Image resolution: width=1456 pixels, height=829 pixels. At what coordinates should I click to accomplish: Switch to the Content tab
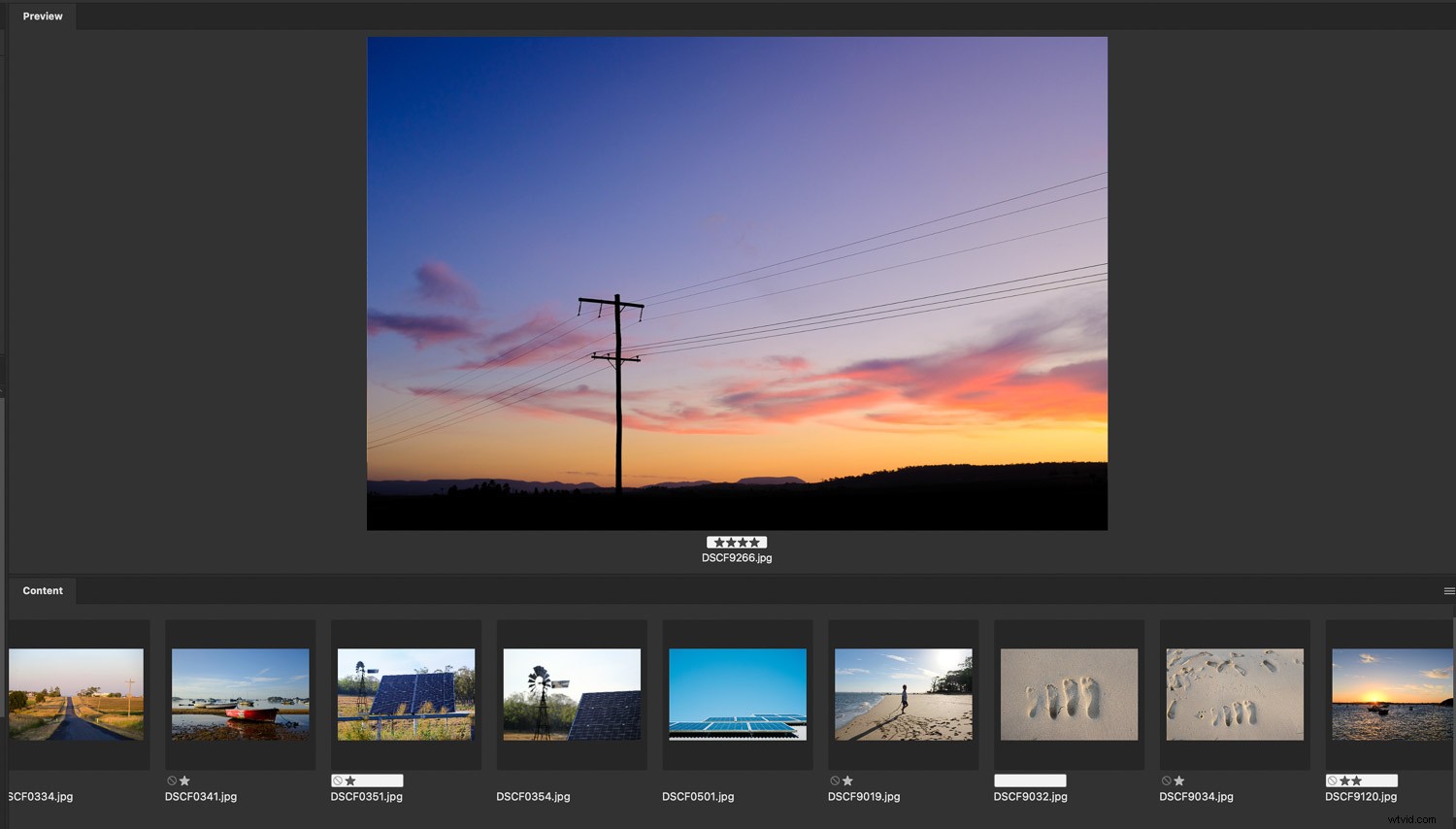click(43, 590)
